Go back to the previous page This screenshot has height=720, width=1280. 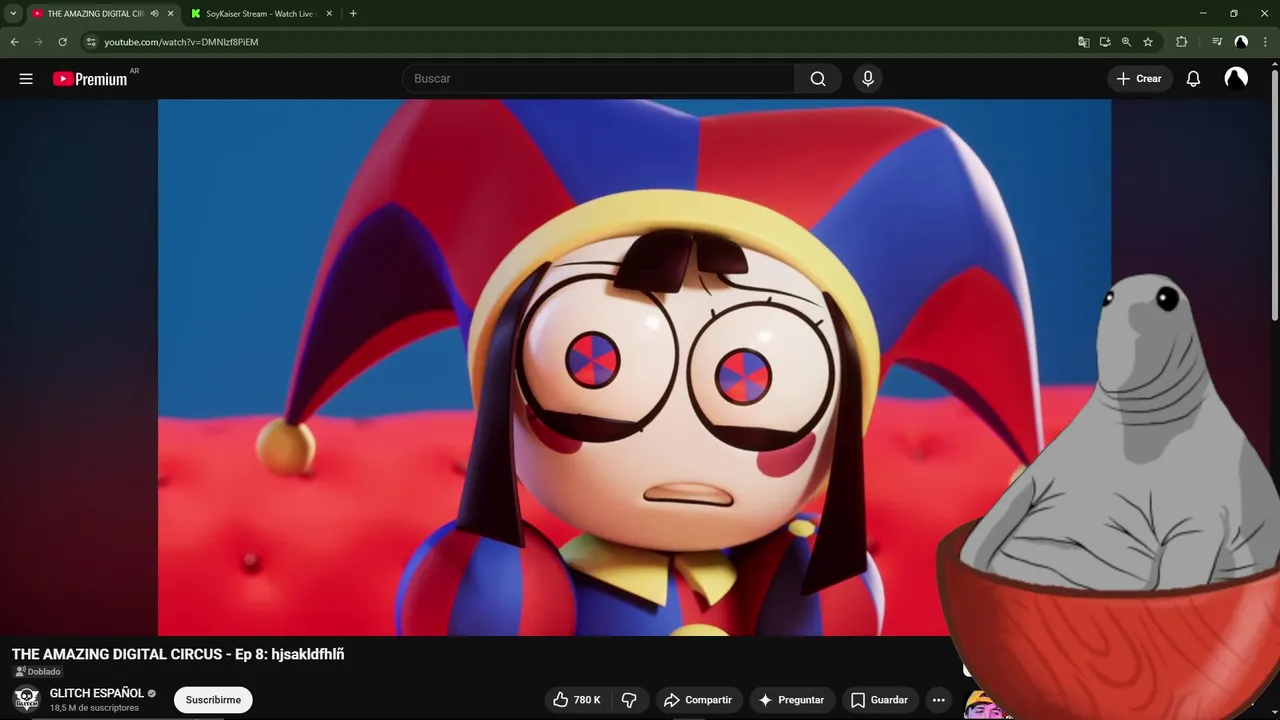click(14, 42)
